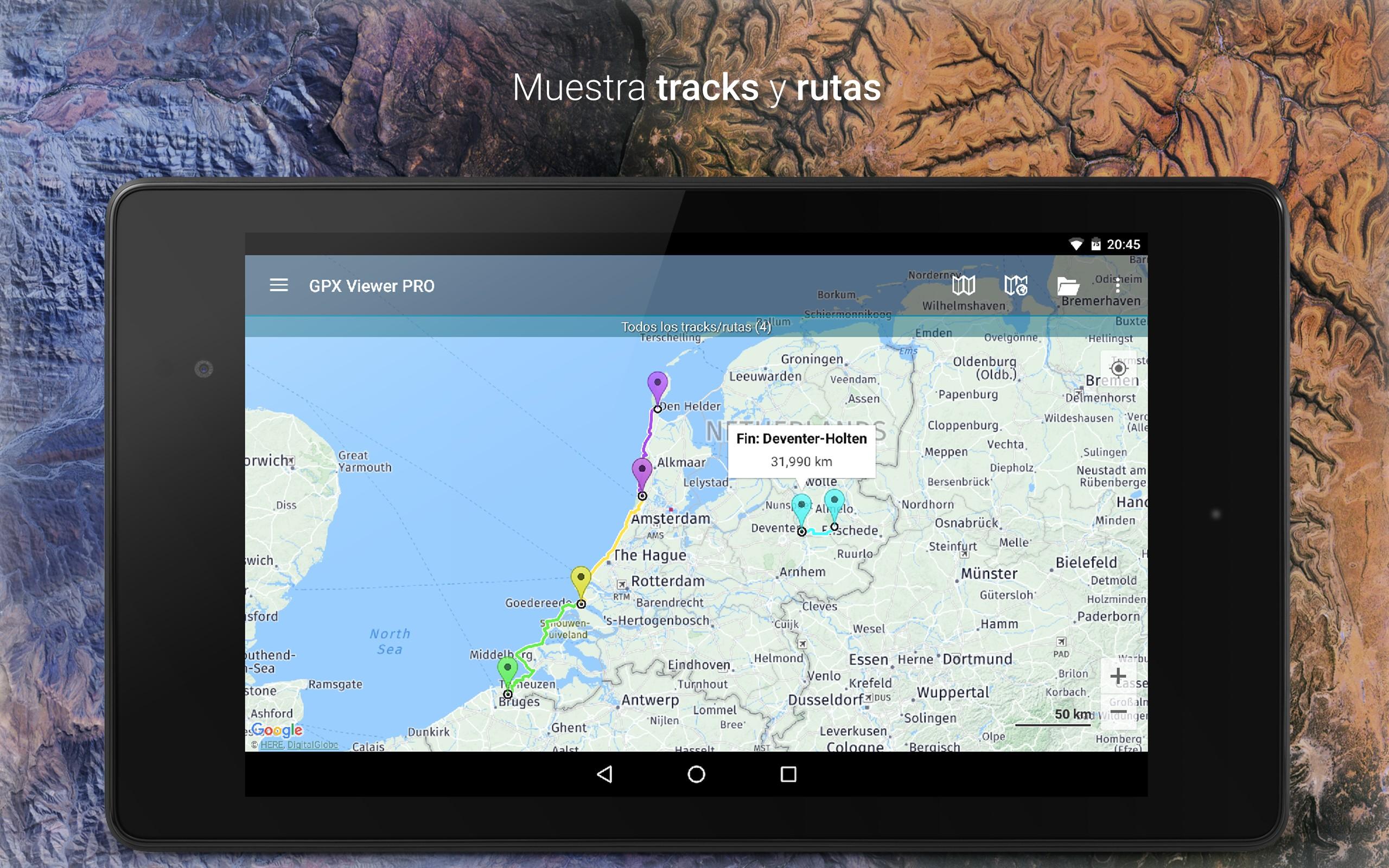The width and height of the screenshot is (1389, 868).
Task: Click the Dusseldorf city label
Action: [825, 700]
